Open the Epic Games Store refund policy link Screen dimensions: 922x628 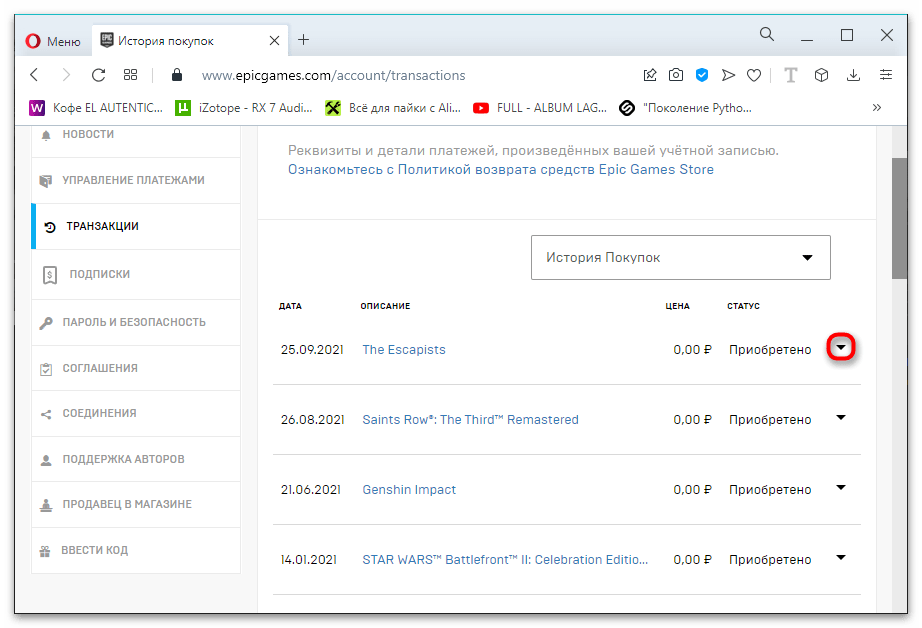click(501, 169)
